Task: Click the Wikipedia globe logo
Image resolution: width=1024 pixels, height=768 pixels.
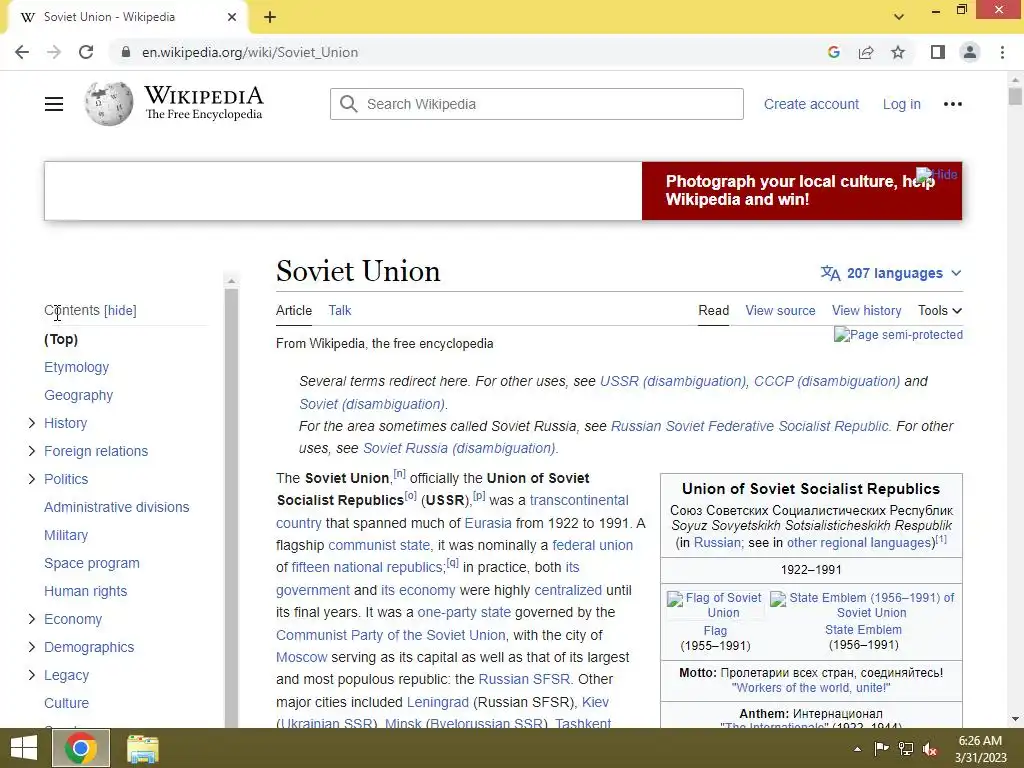Action: (109, 103)
